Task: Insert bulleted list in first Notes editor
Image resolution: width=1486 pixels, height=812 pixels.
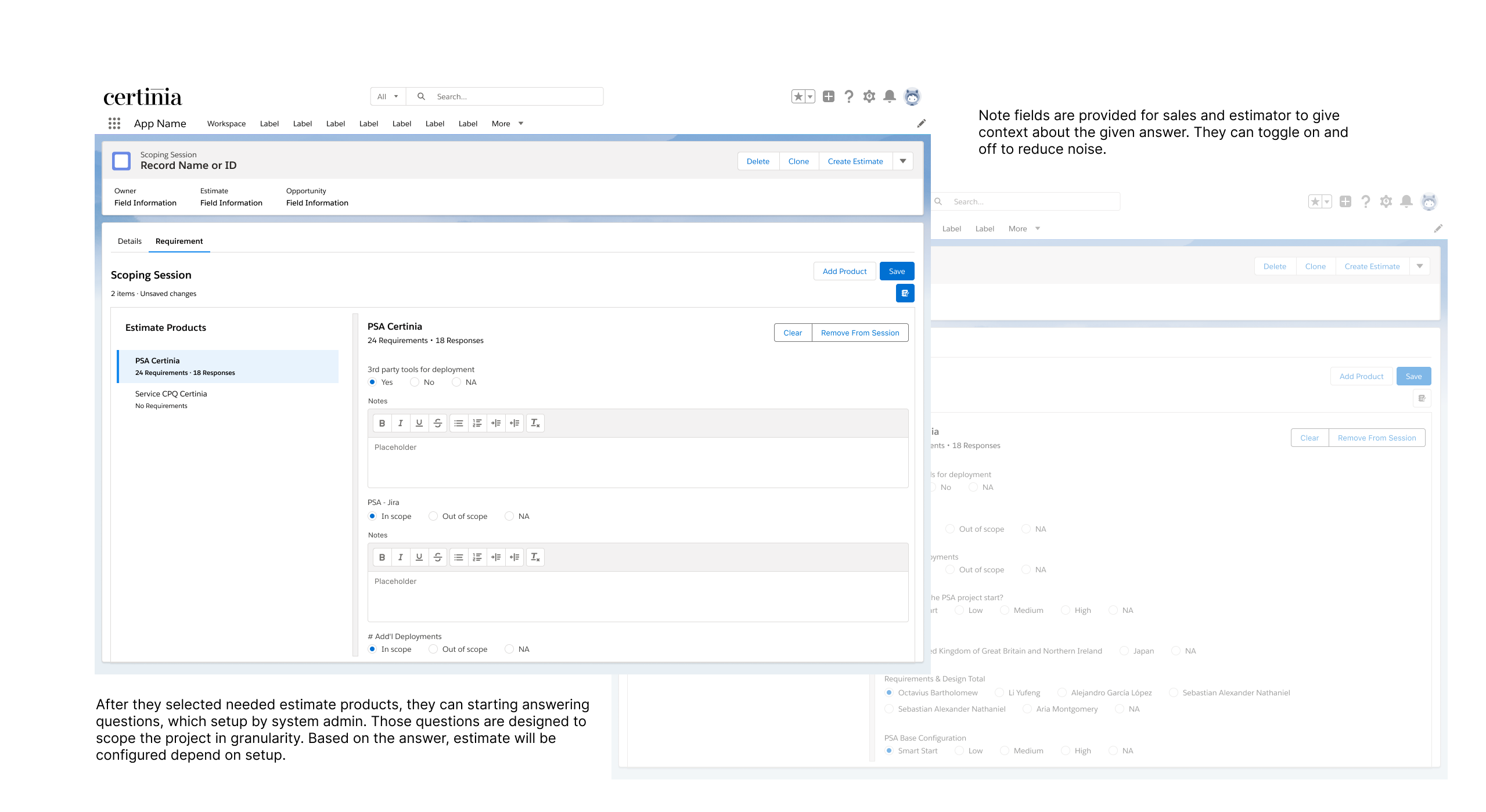Action: [459, 423]
